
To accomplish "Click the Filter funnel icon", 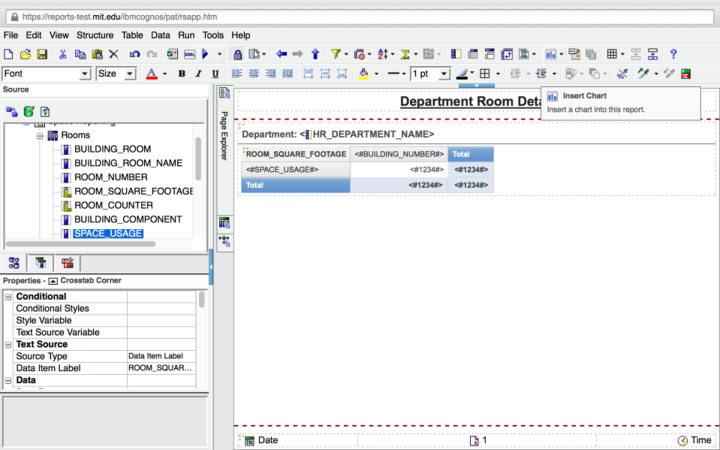I will 336,54.
